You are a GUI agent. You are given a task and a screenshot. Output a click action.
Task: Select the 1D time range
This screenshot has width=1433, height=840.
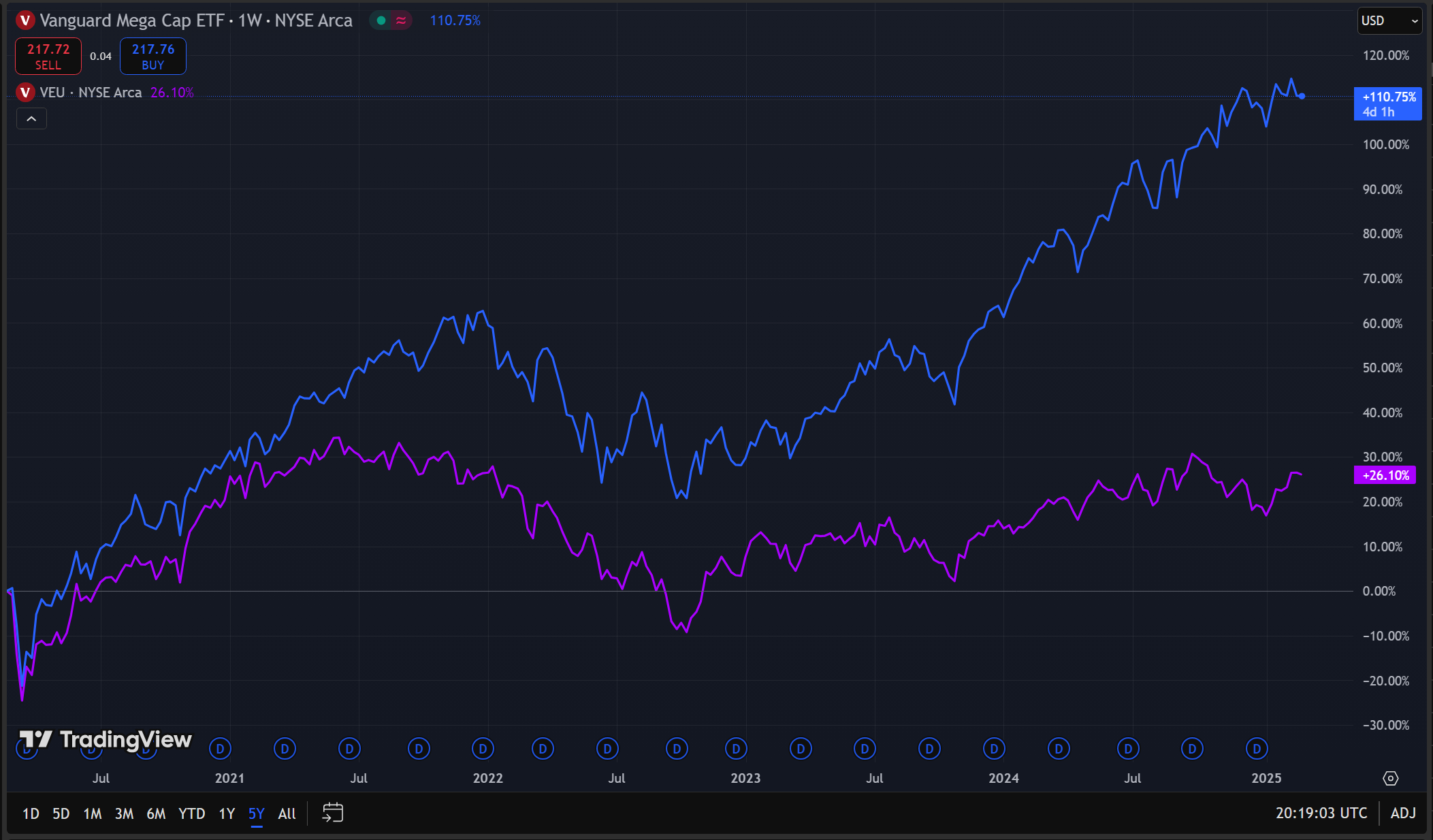click(31, 813)
